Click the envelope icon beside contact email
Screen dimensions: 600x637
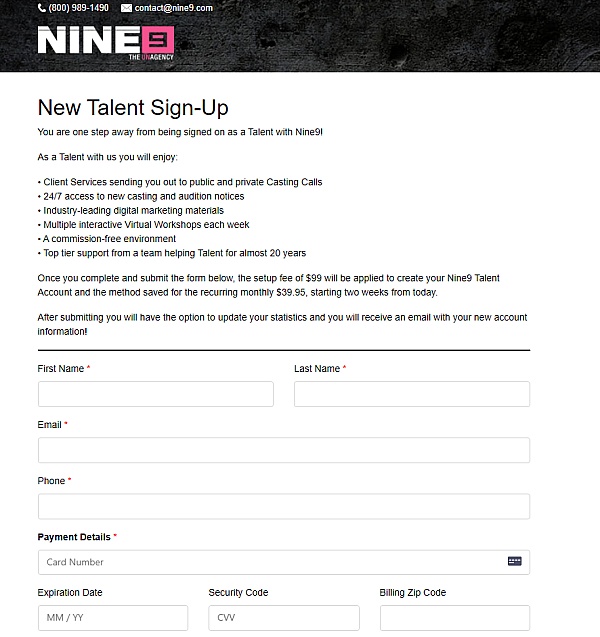click(126, 8)
